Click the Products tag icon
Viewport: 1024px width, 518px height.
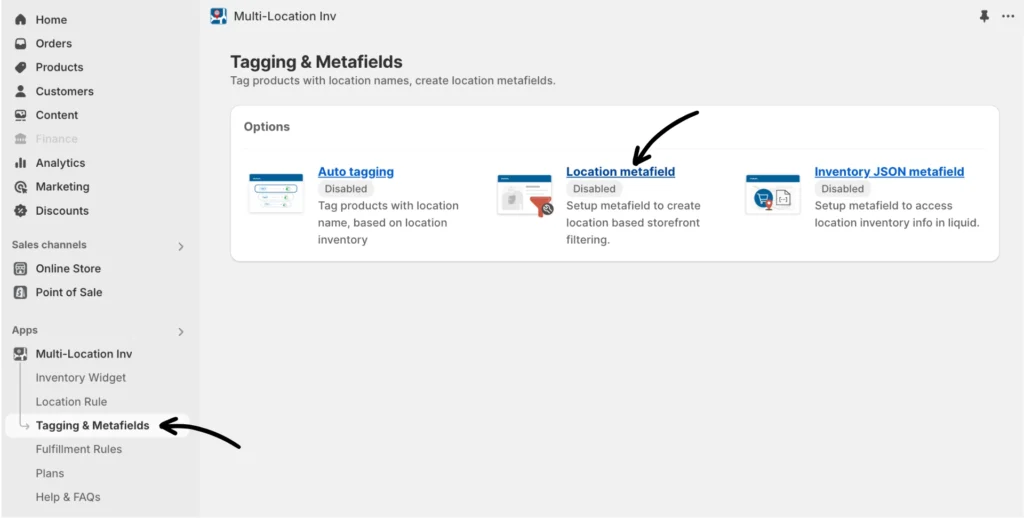(x=20, y=68)
